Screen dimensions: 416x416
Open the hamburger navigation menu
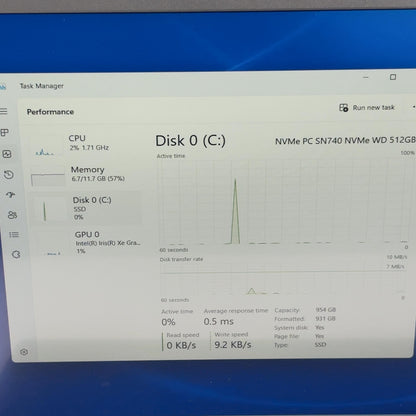coord(3,111)
